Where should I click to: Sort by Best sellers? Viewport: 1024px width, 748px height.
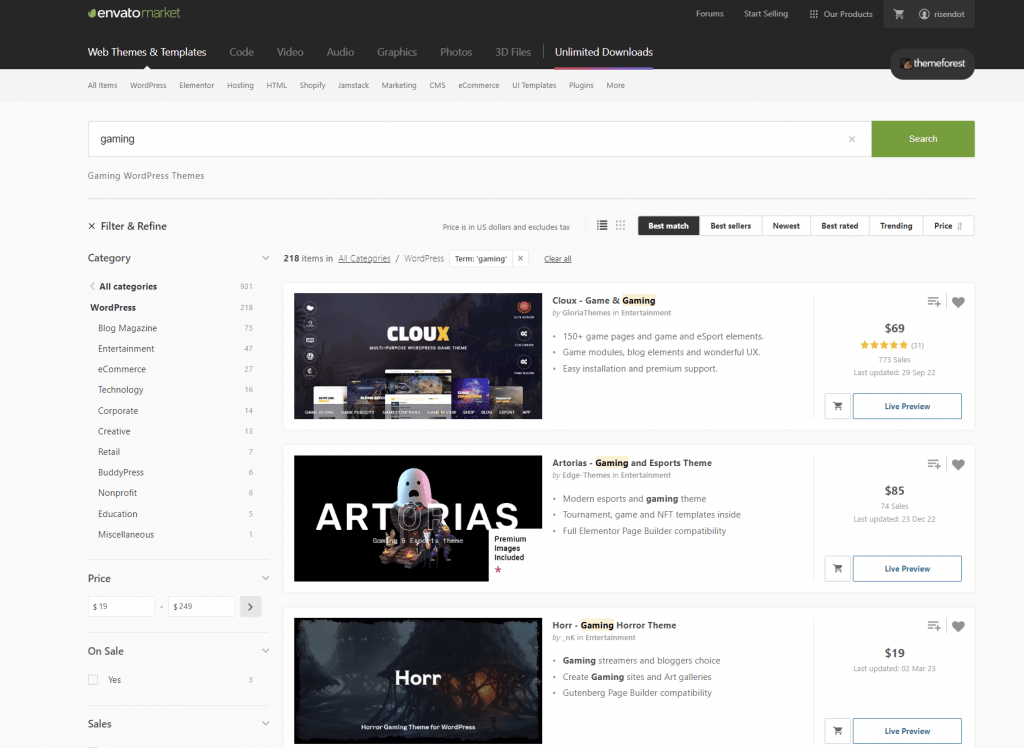[x=731, y=226]
